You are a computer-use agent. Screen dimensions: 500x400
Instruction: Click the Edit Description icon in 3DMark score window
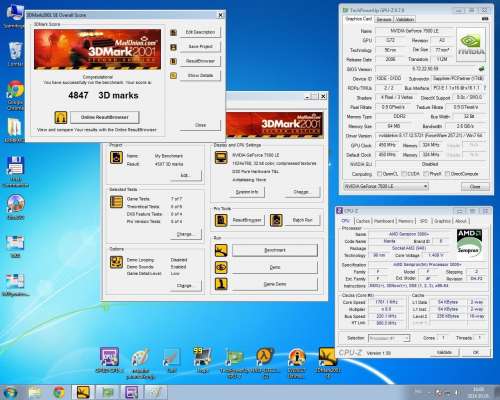[173, 32]
